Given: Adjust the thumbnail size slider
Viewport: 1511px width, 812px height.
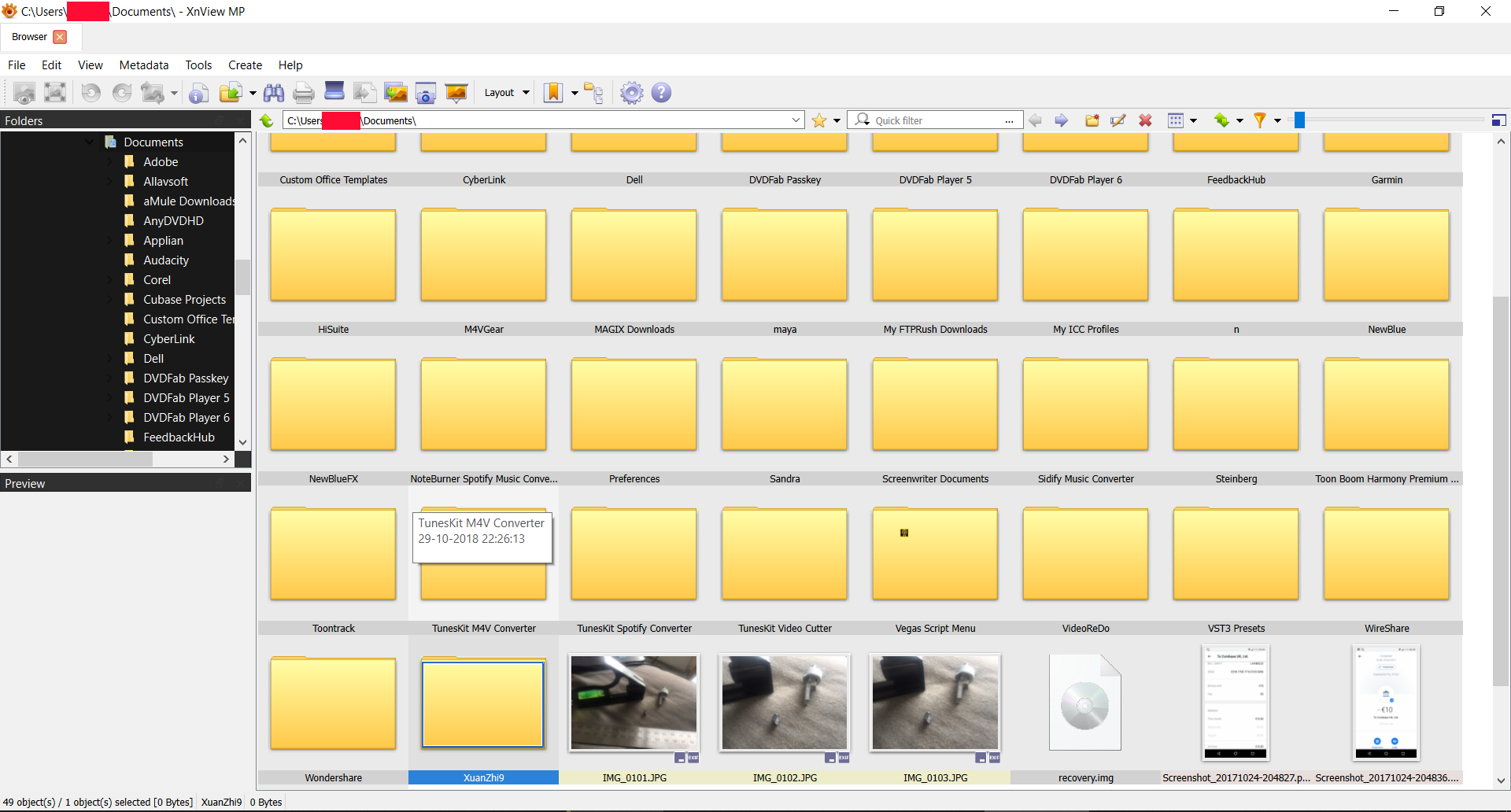Looking at the screenshot, I should click(1300, 120).
